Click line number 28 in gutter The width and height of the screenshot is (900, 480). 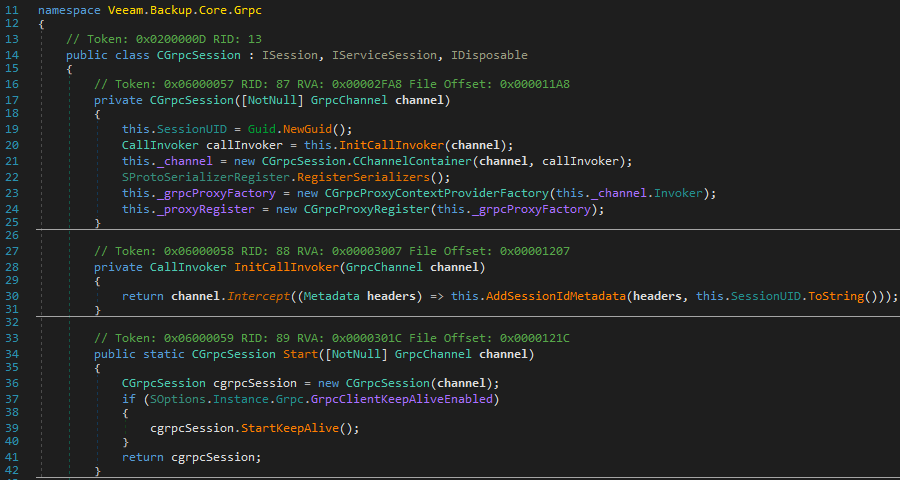pyautogui.click(x=12, y=267)
